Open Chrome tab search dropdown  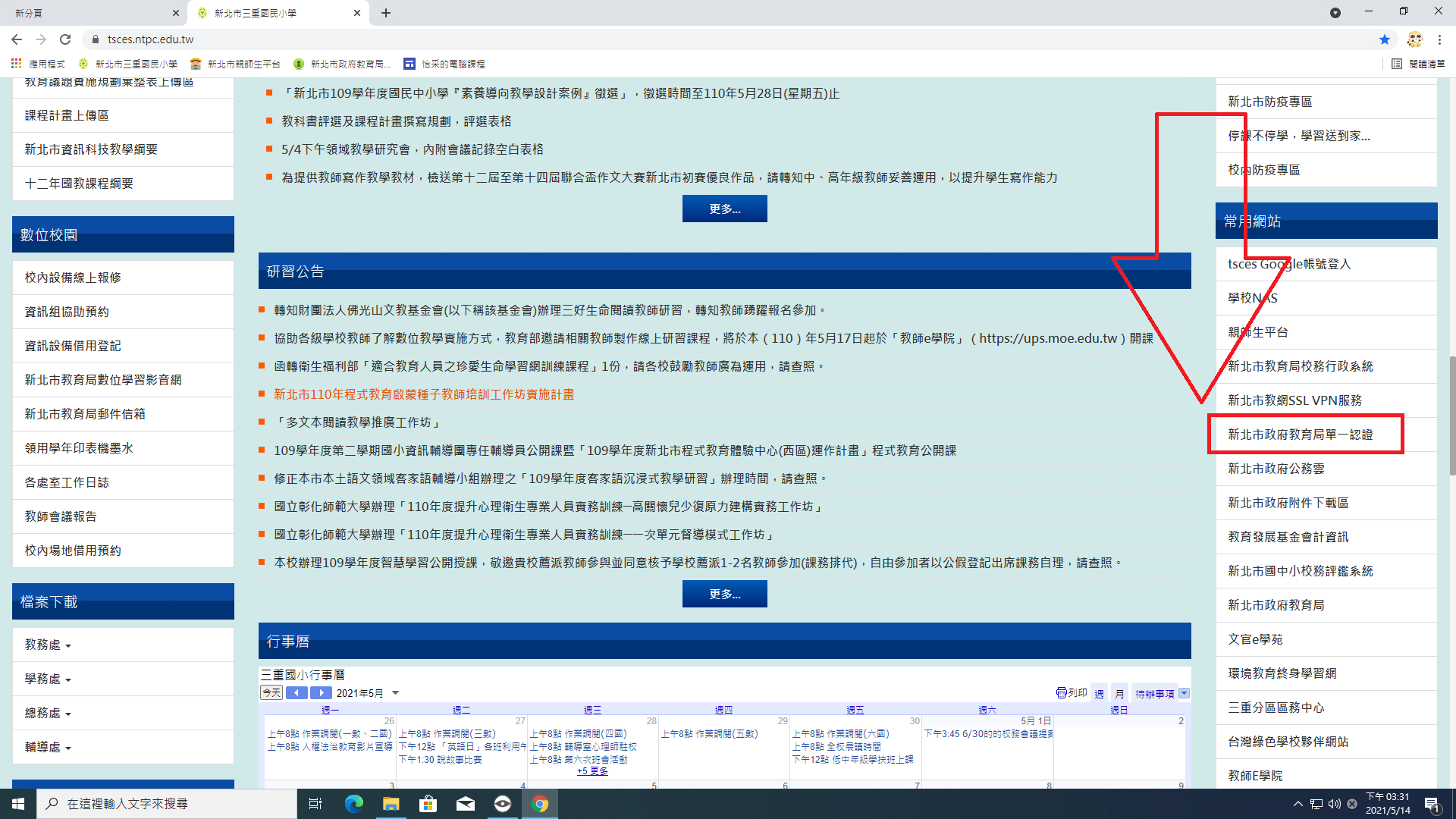1335,13
